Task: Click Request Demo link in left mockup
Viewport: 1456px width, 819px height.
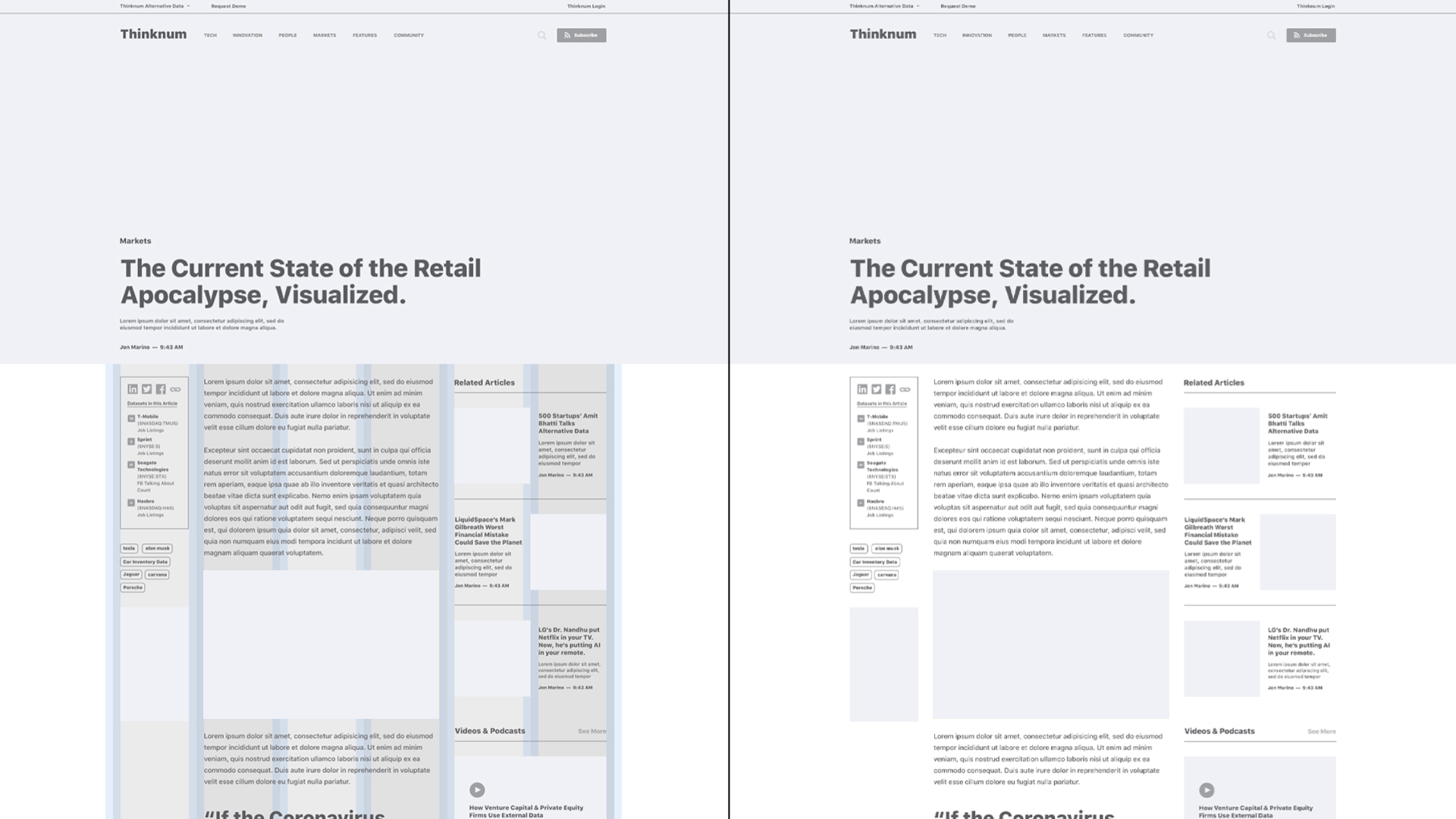Action: (228, 6)
